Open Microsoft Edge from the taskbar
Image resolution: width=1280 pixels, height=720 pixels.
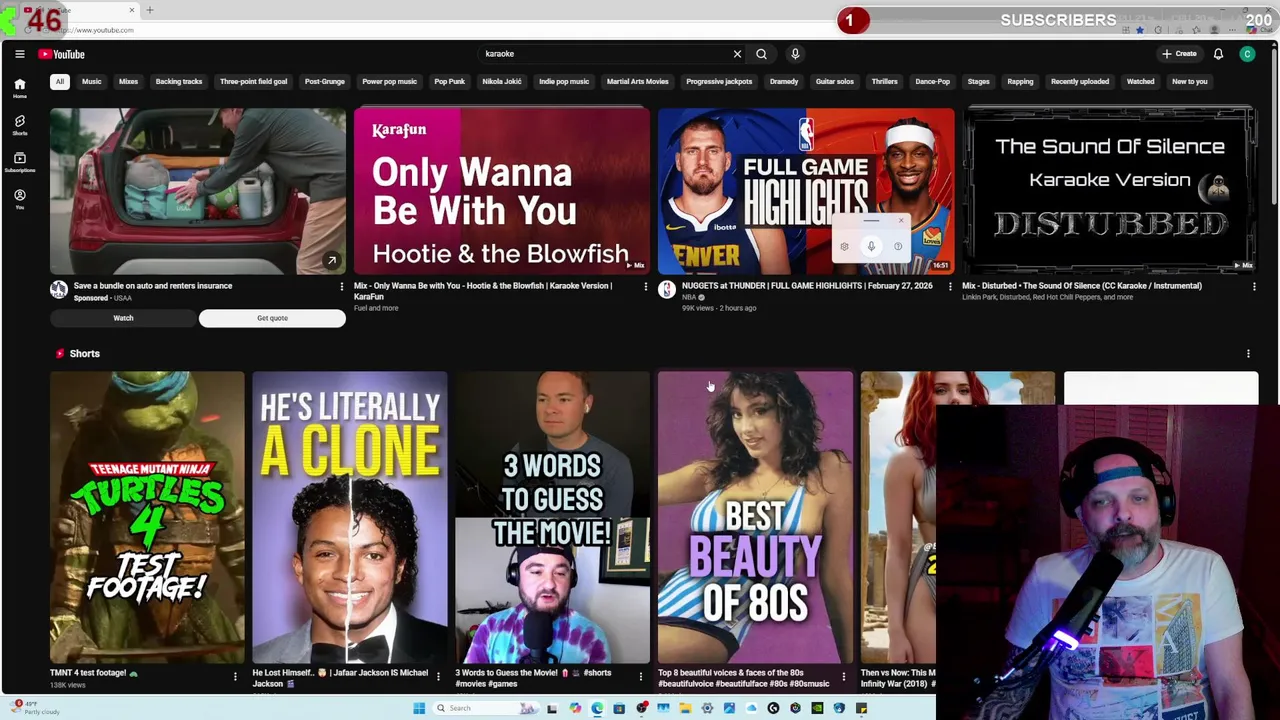coord(597,708)
